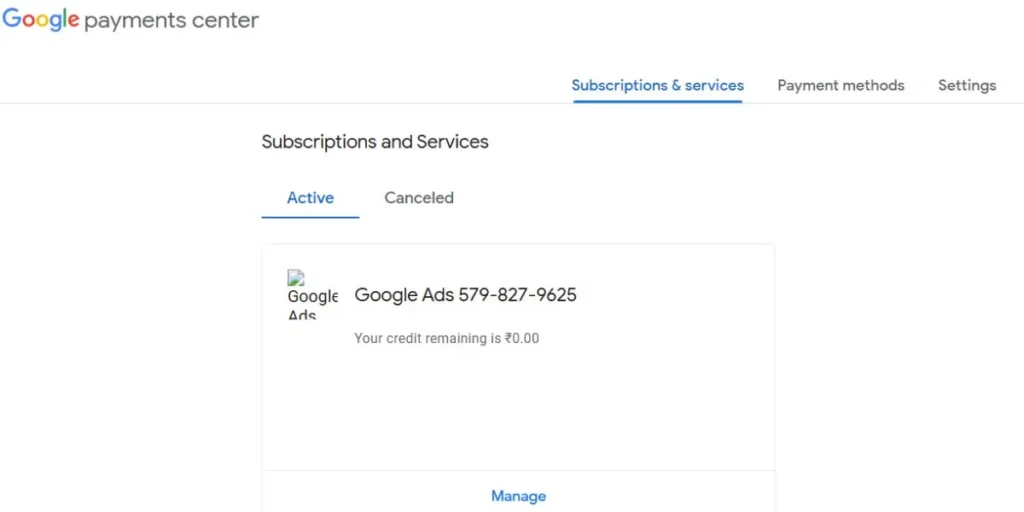
Task: Click the Manage link for Google Ads
Action: coord(518,496)
